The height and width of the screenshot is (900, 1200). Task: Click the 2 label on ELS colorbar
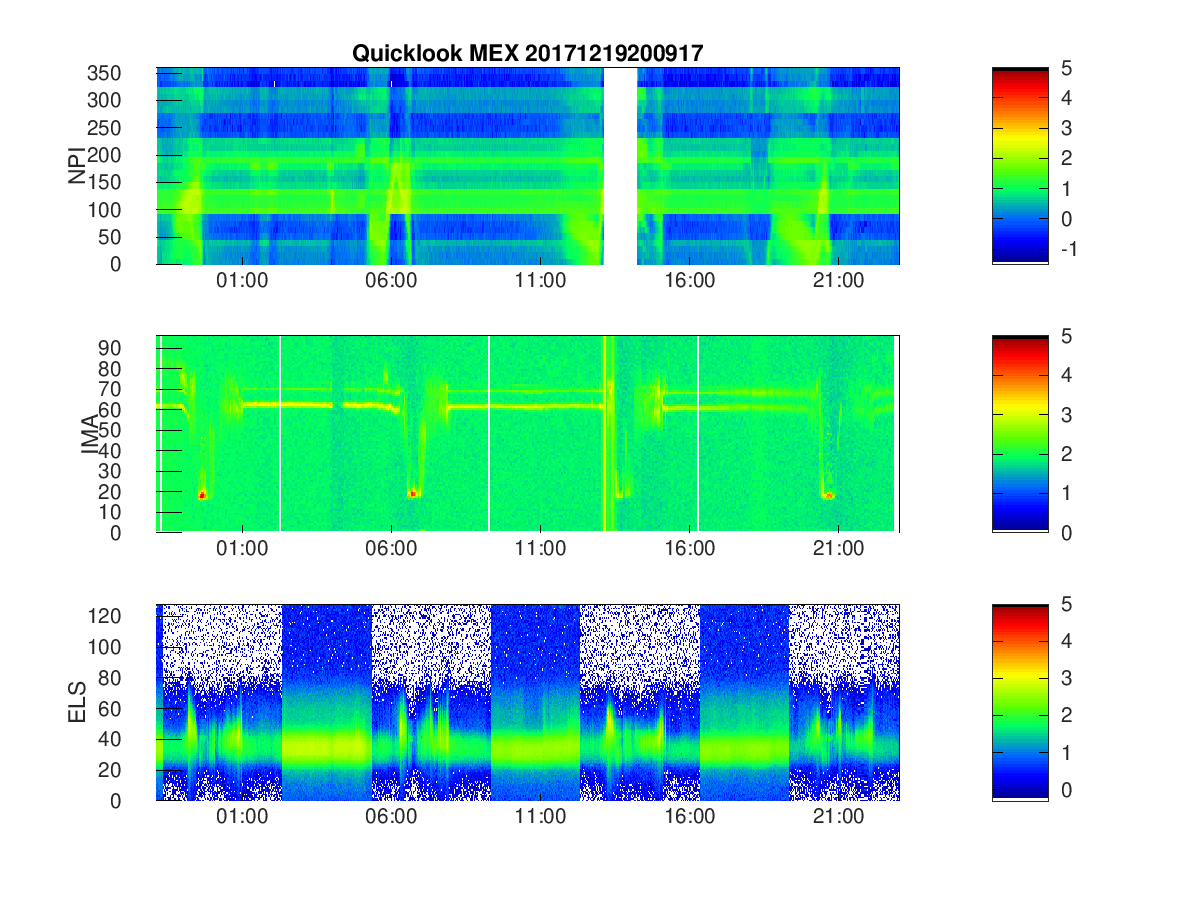[x=1066, y=715]
